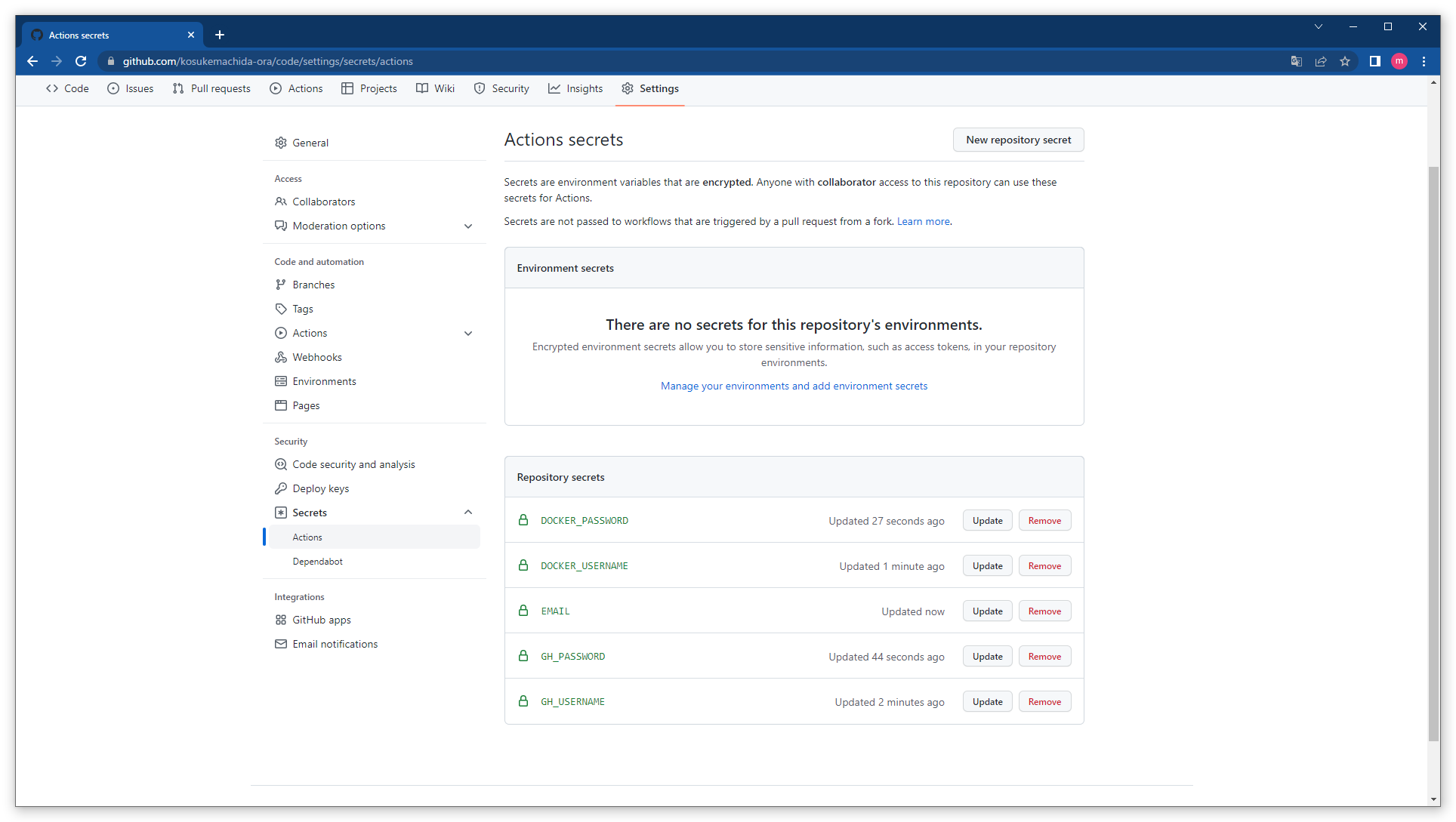Bookmark this page with the star icon

point(1345,61)
